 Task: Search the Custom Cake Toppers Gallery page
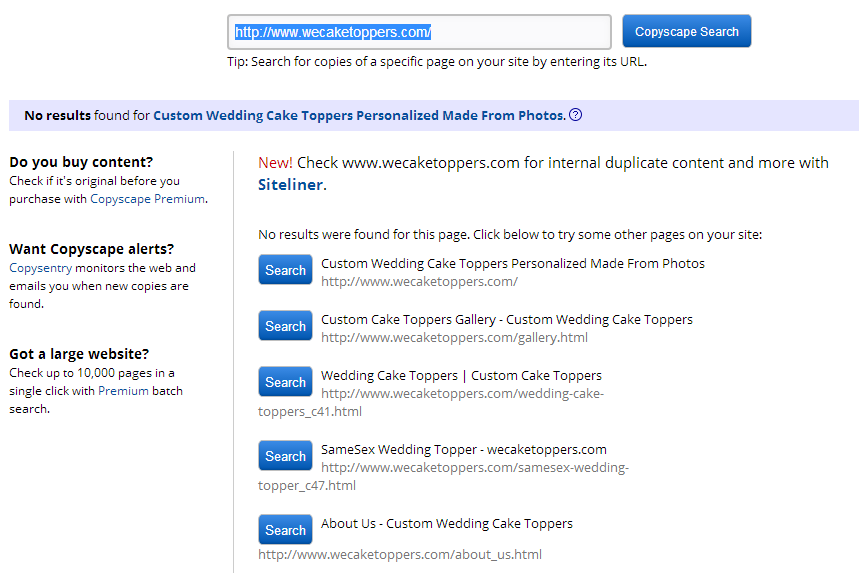click(285, 325)
